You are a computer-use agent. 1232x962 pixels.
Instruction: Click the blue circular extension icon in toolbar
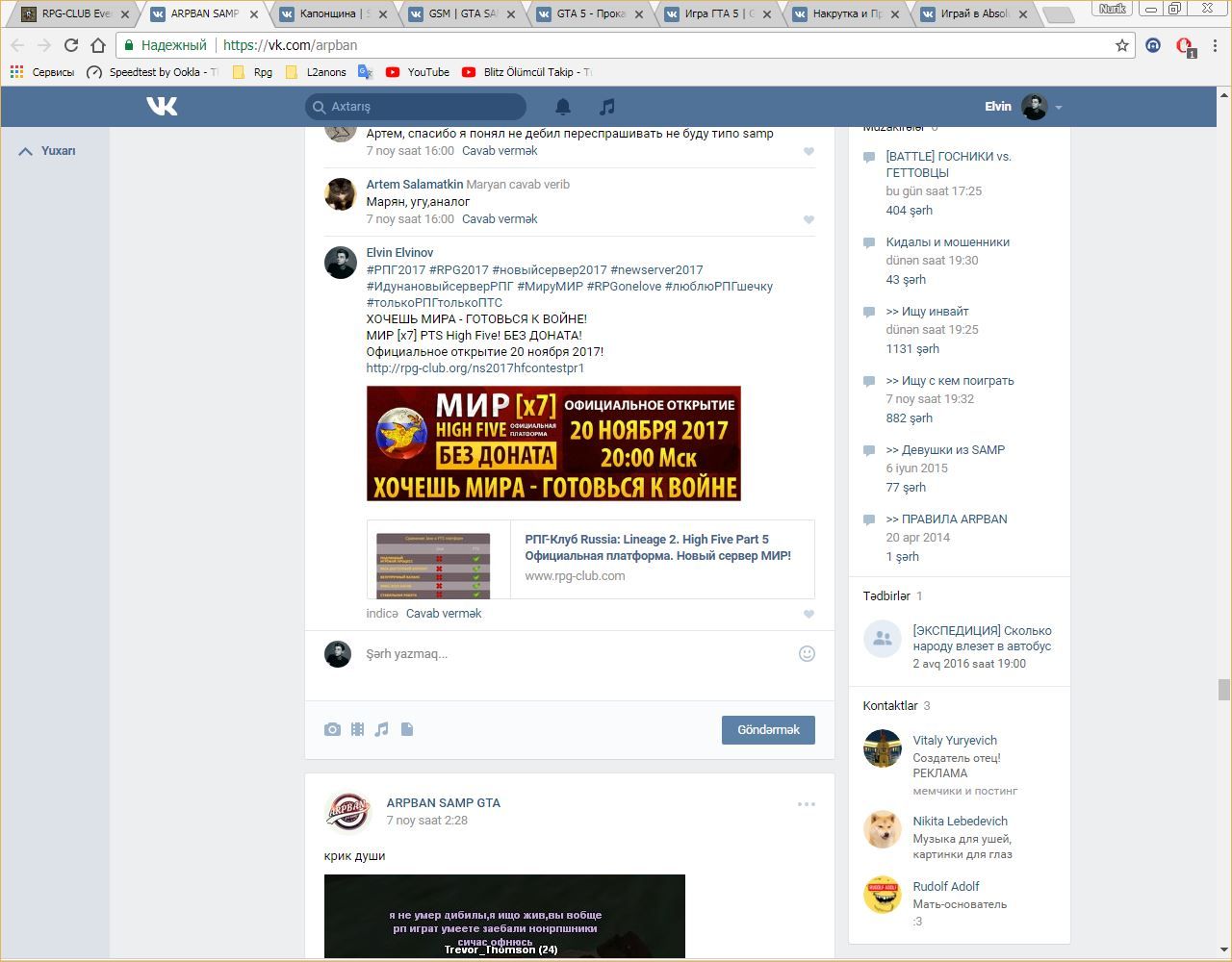pos(1153,45)
